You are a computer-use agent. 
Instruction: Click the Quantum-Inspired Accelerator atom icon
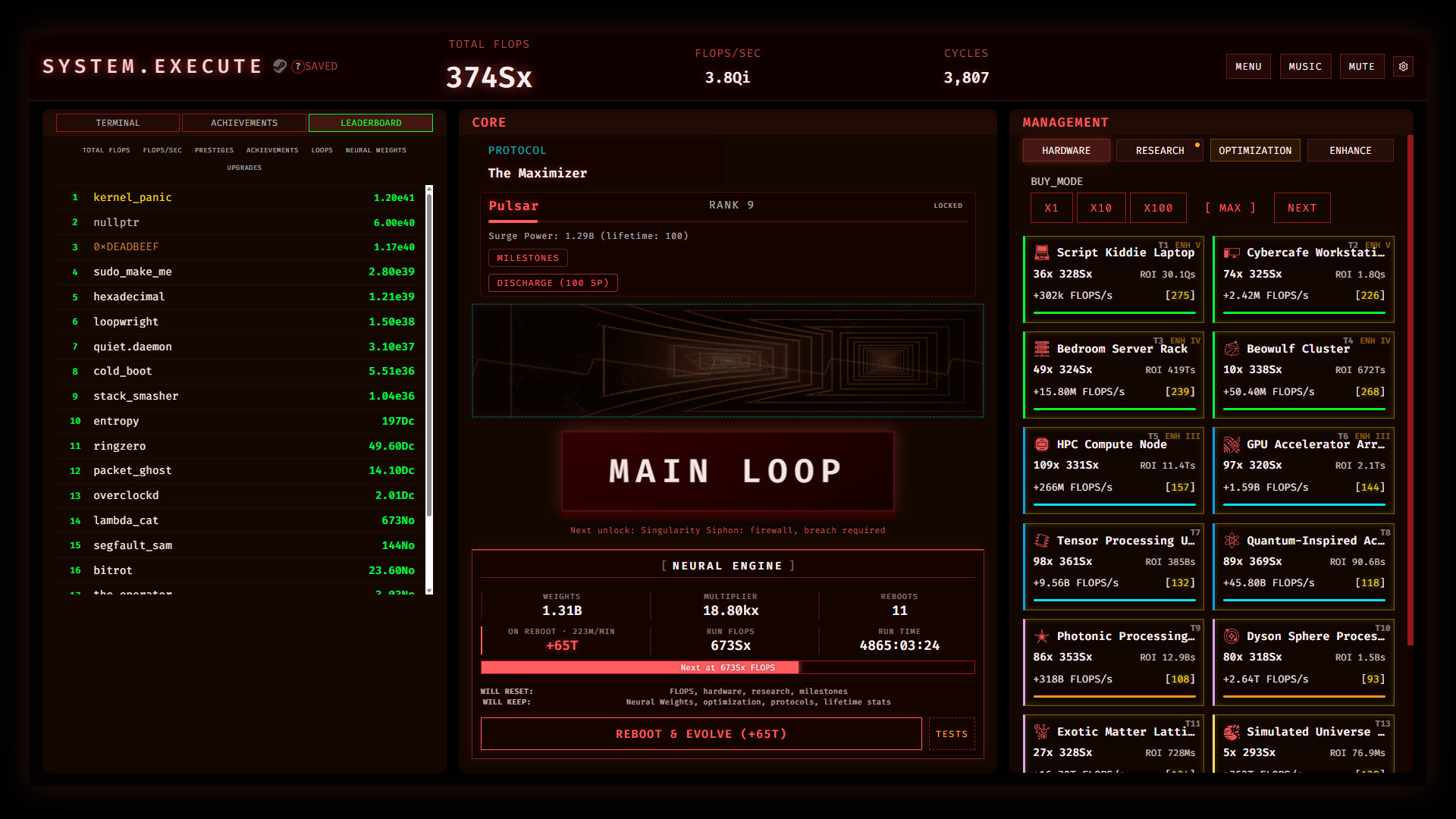[x=1232, y=541]
